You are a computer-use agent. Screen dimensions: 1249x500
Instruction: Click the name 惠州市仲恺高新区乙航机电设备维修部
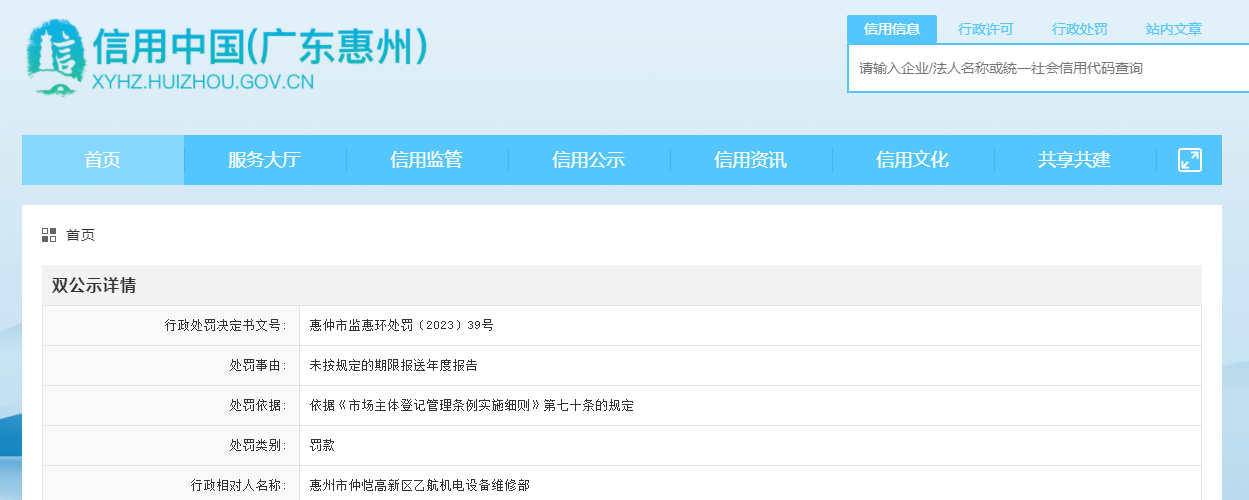(x=420, y=485)
